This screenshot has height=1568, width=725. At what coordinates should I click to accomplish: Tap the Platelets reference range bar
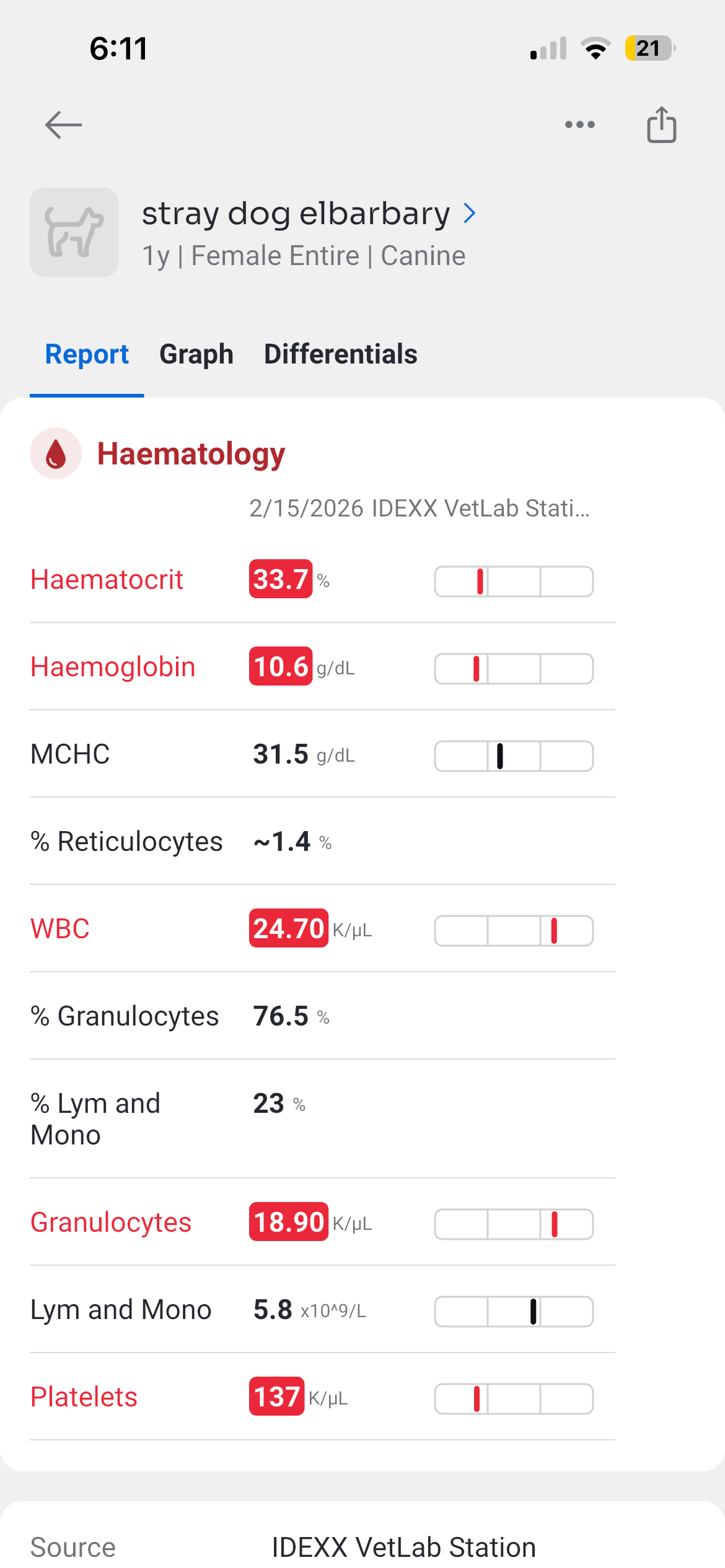514,1399
